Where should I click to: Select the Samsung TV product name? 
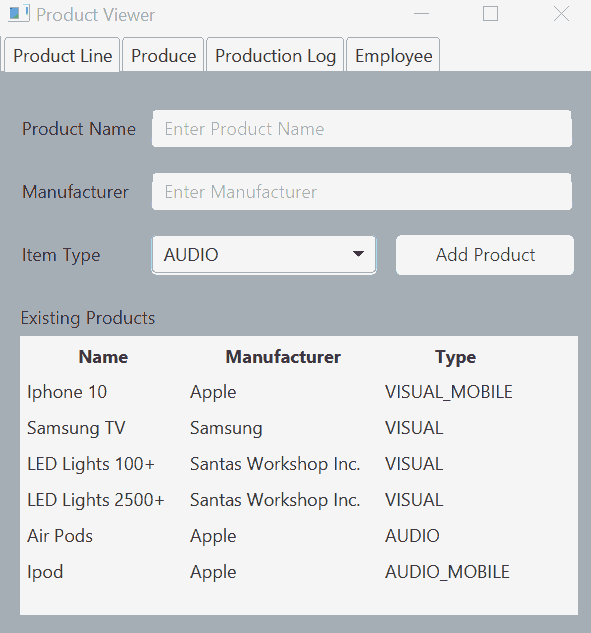coord(76,428)
